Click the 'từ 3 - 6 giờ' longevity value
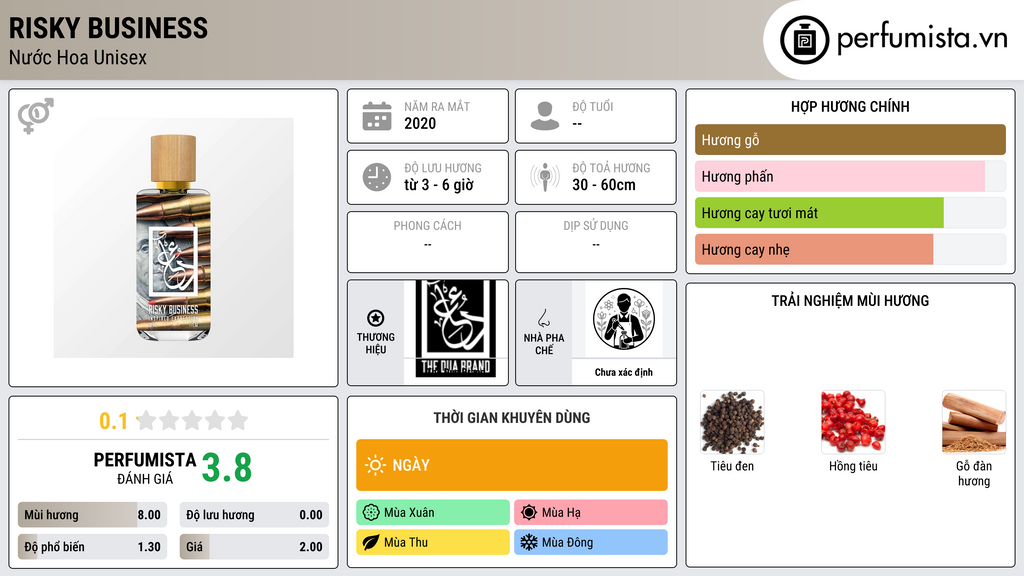The image size is (1024, 576). point(439,185)
